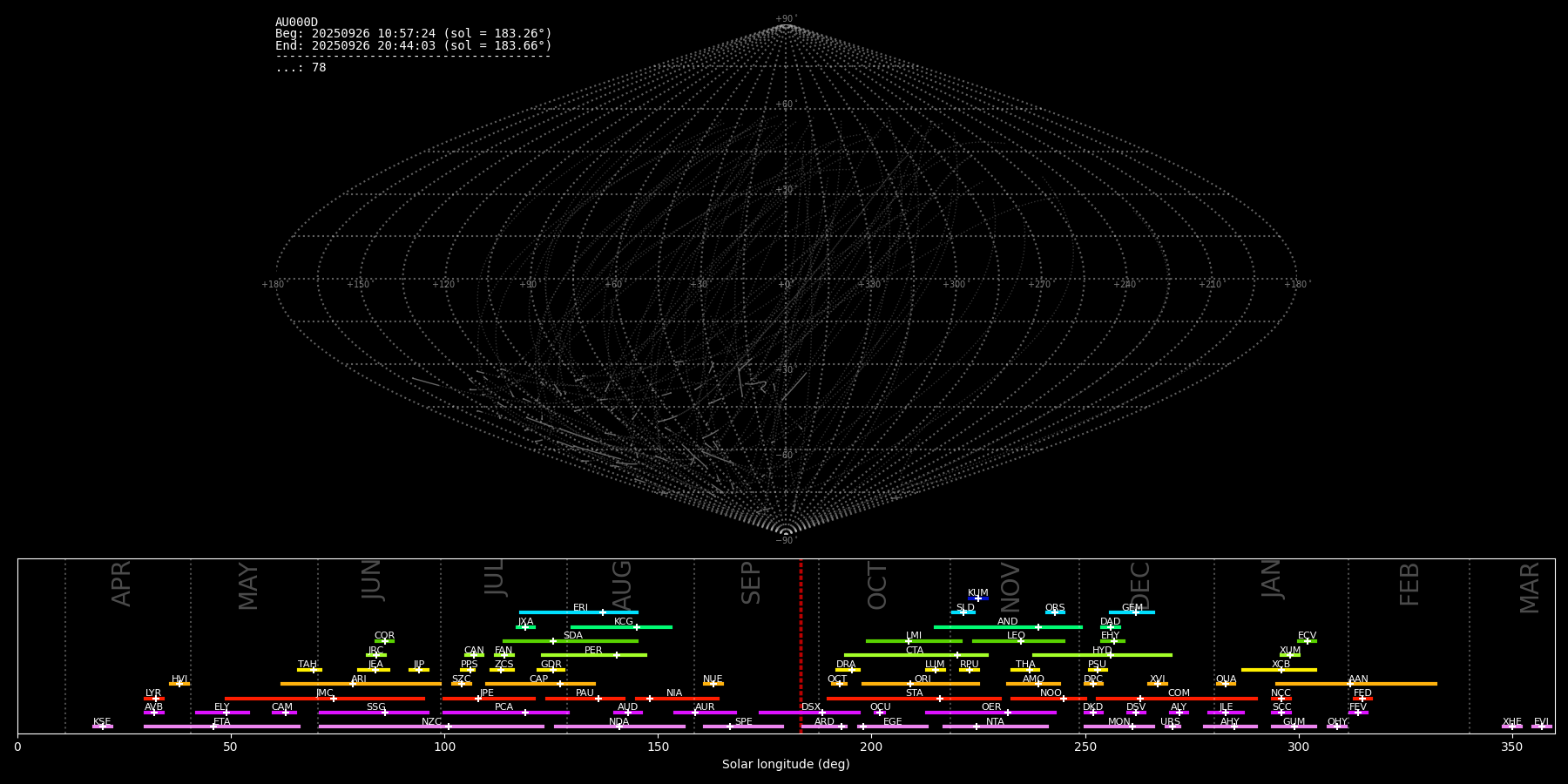Click the LMI shower label
Screen dimensions: 1568x784
click(913, 636)
